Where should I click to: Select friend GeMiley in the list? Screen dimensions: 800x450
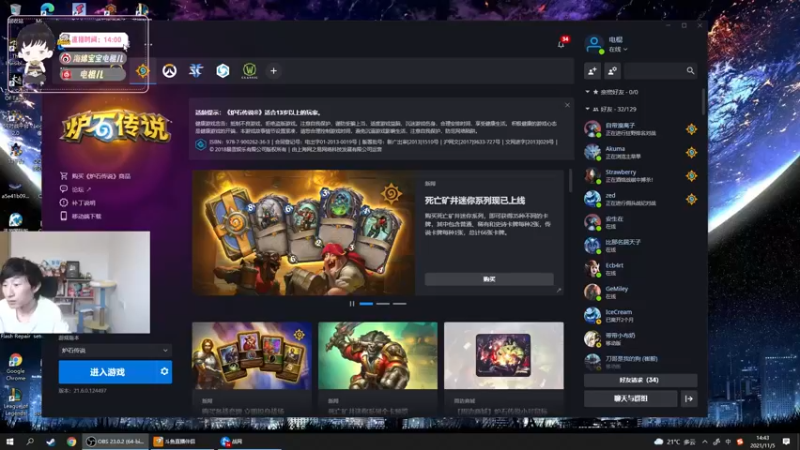click(640, 292)
